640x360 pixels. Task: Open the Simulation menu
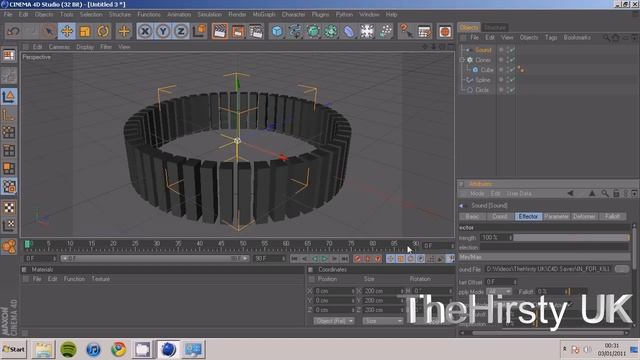[x=209, y=14]
